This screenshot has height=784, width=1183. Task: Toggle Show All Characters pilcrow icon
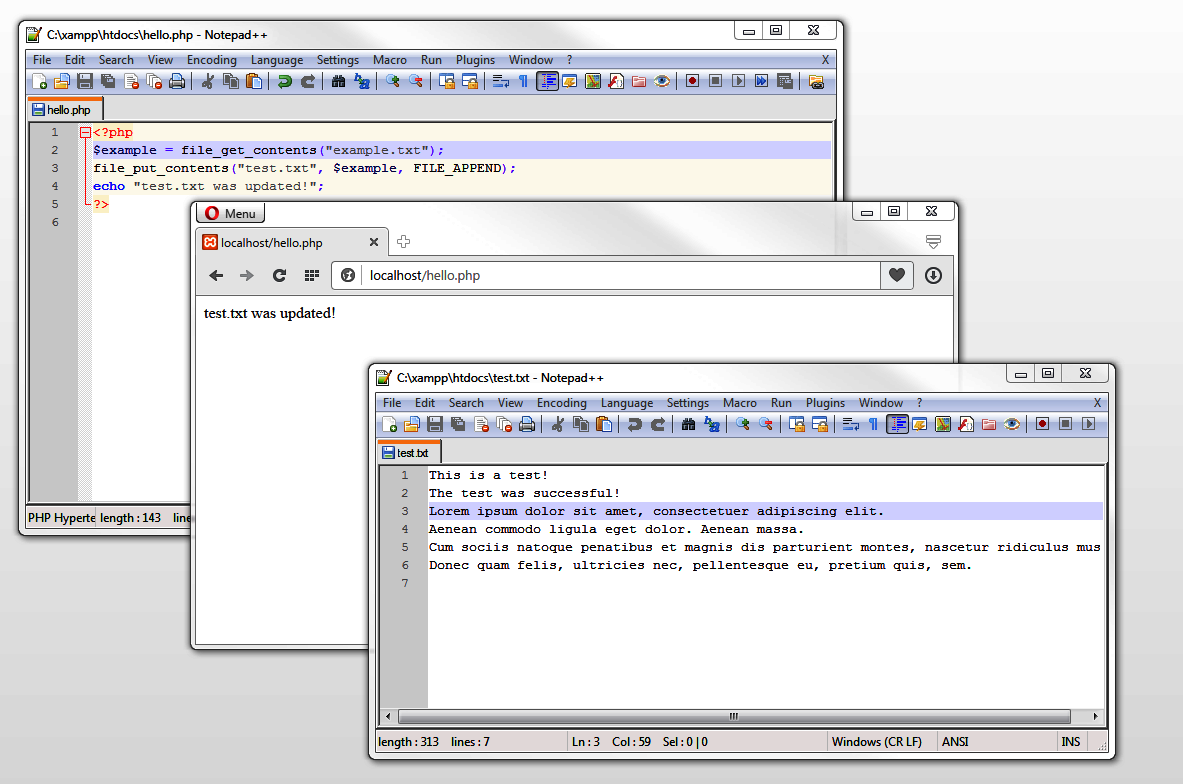pos(524,81)
